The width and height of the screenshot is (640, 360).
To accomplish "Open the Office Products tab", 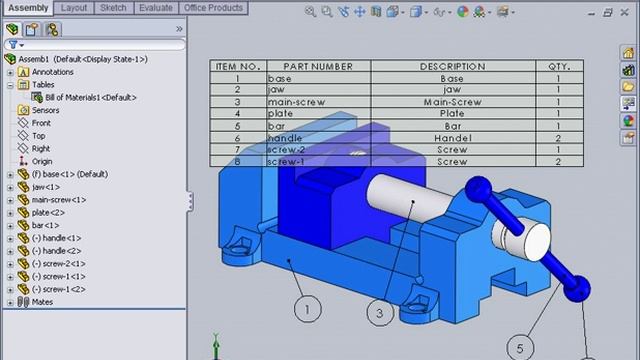I will point(213,8).
